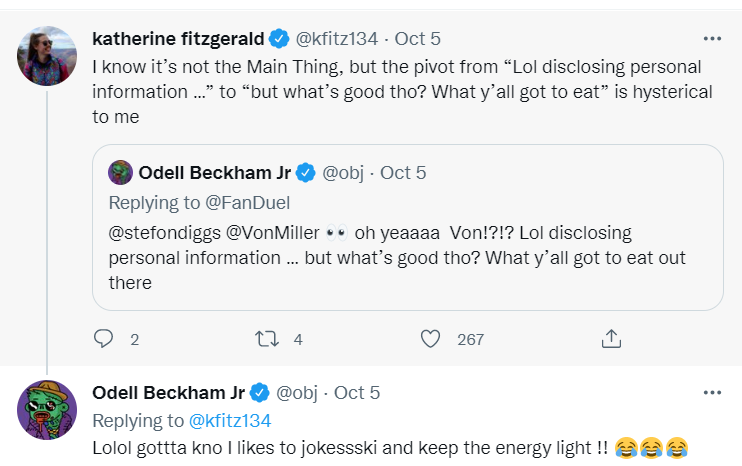Open the more options menu on Katherine's tweet

[712, 39]
